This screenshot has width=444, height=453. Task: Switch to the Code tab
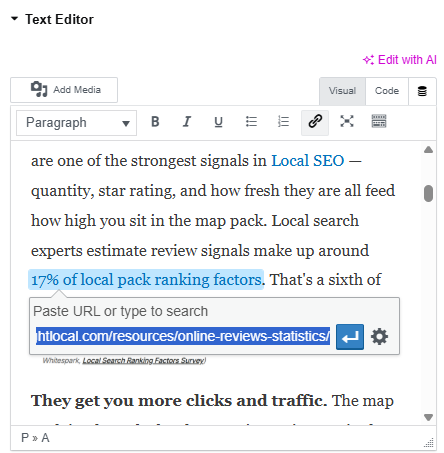(387, 91)
